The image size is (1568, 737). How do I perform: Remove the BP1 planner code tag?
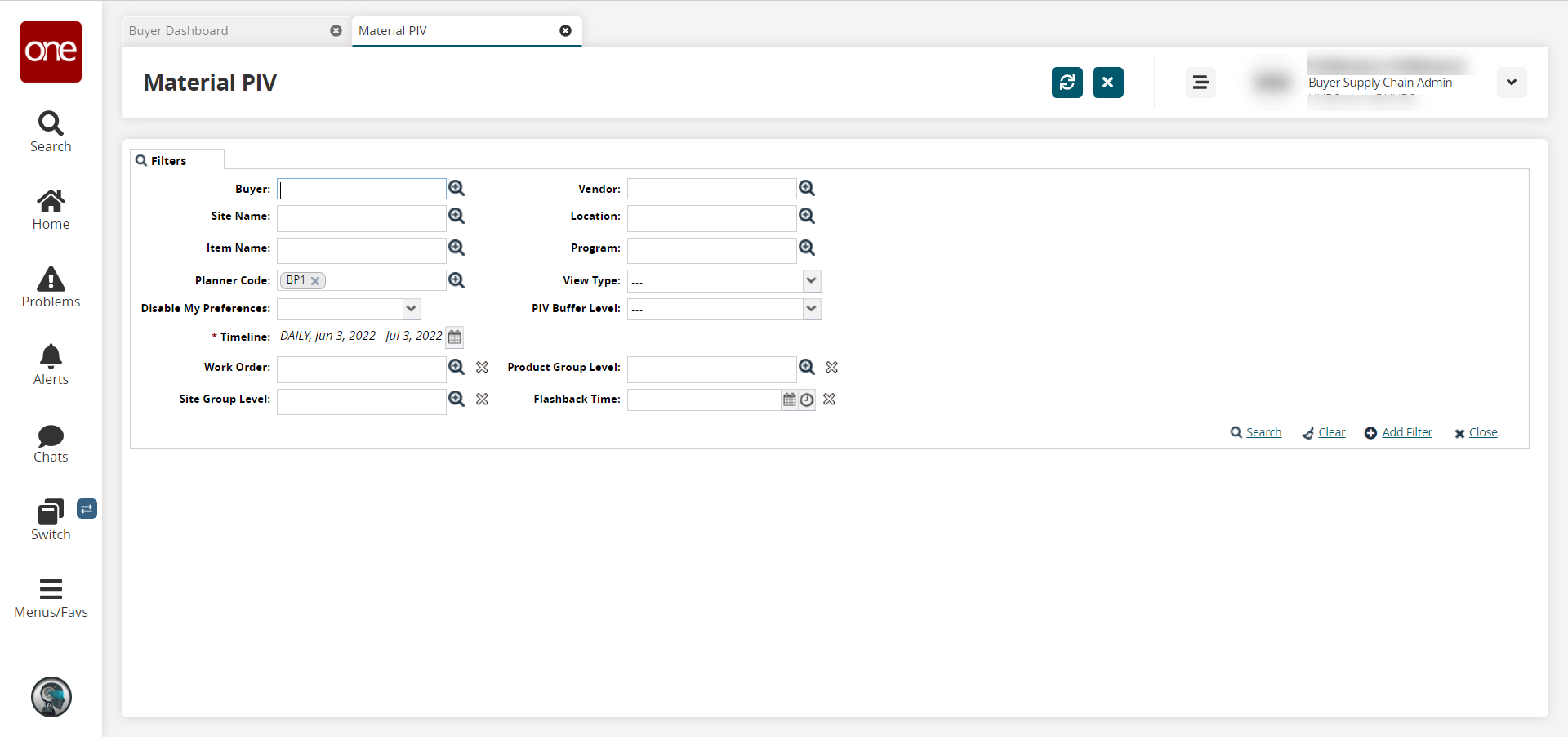coord(315,281)
